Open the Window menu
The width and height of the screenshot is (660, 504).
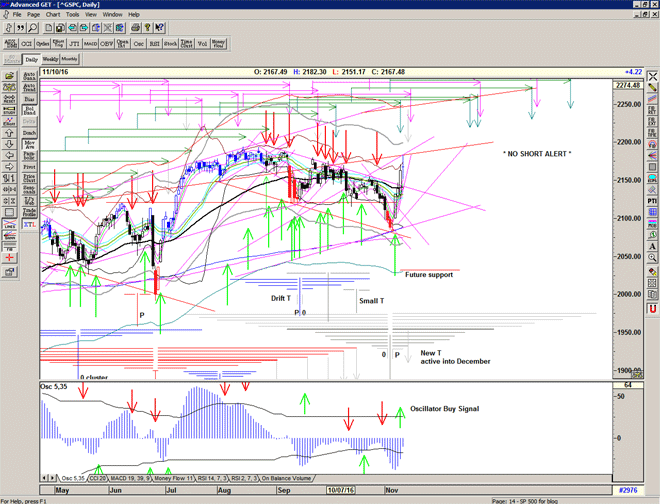[x=113, y=15]
